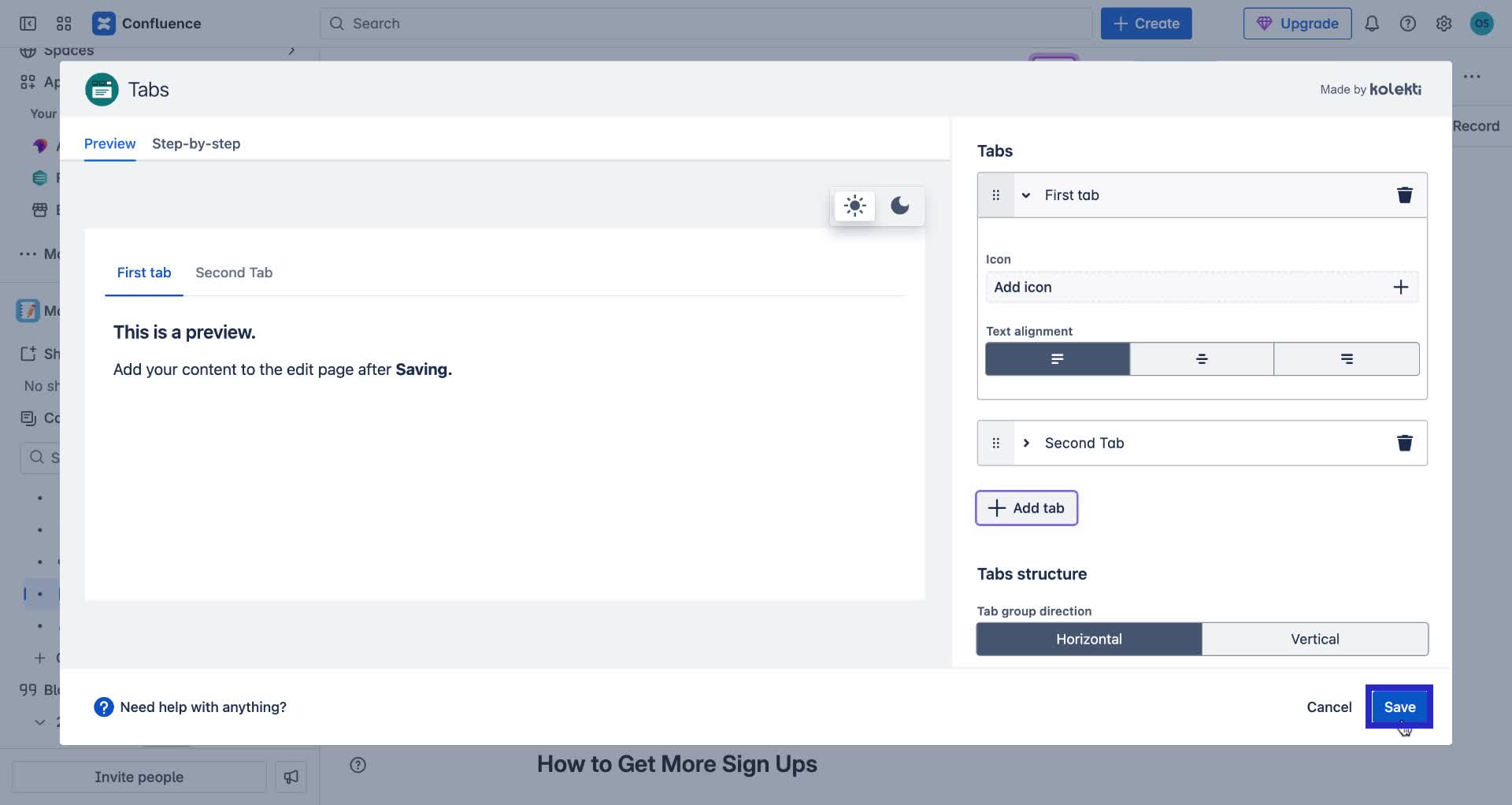Select right text alignment
This screenshot has width=1512, height=805.
1346,358
